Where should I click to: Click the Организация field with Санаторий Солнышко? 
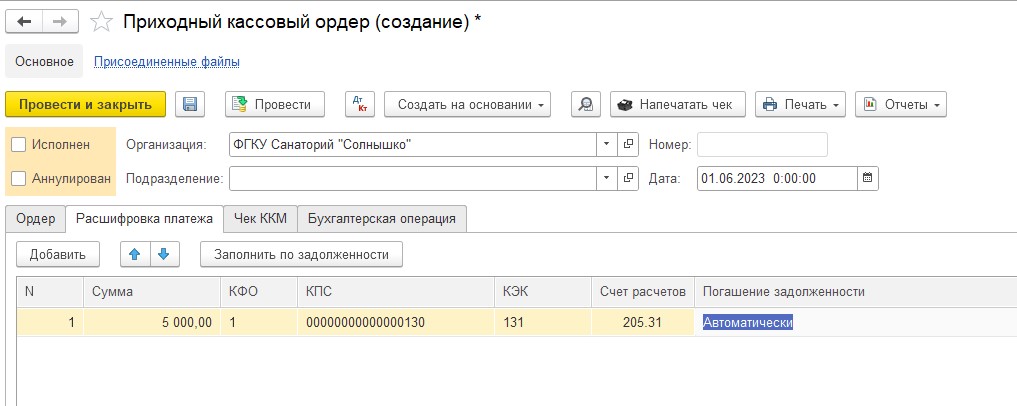[413, 145]
